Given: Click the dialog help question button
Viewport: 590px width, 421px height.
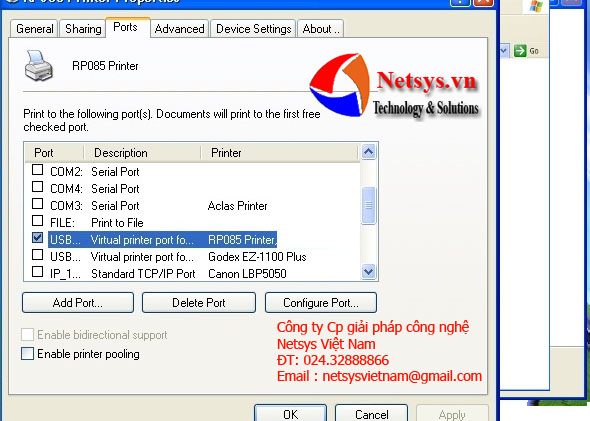Looking at the screenshot, I should pyautogui.click(x=460, y=2).
